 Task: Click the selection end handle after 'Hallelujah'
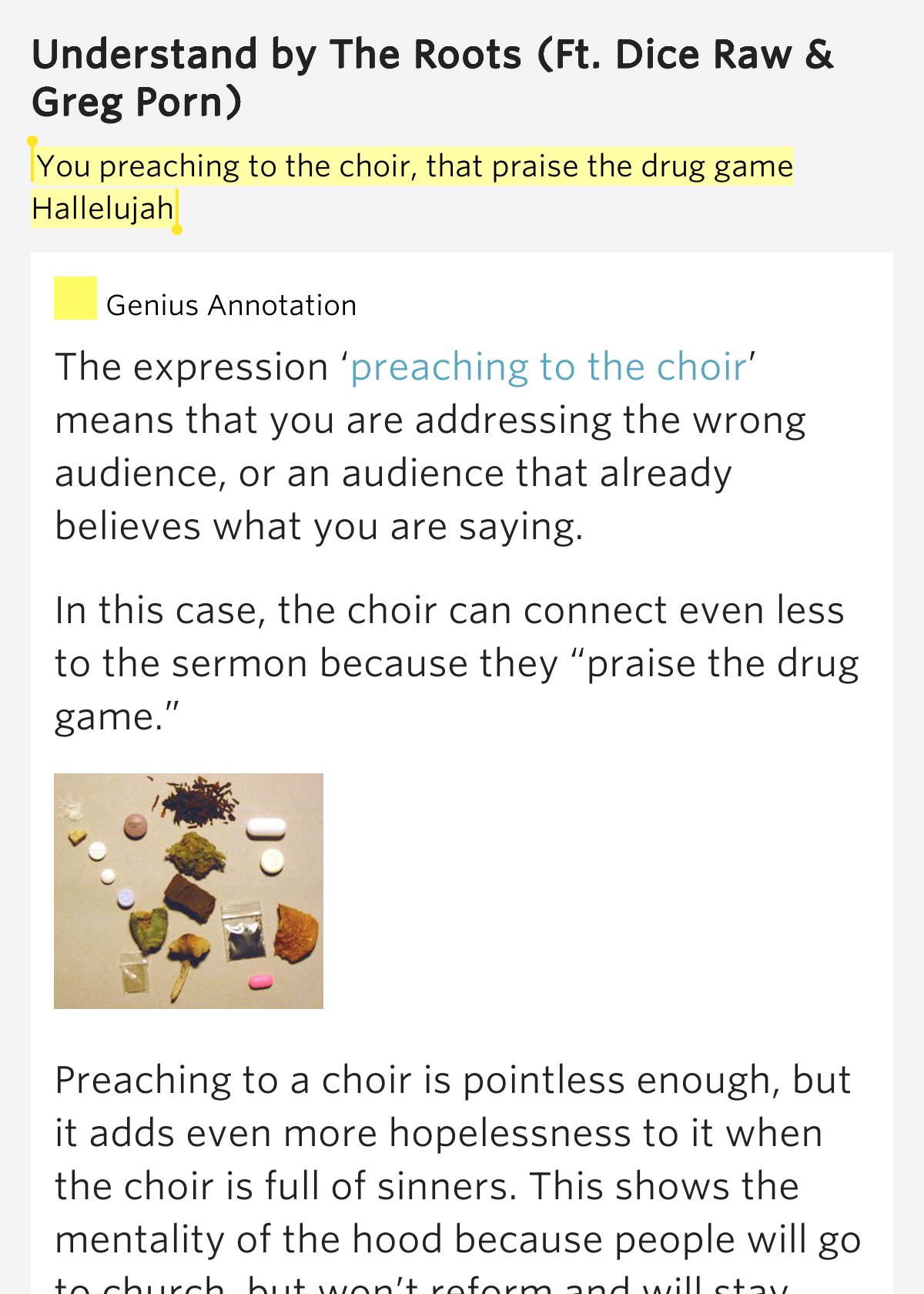click(x=177, y=228)
